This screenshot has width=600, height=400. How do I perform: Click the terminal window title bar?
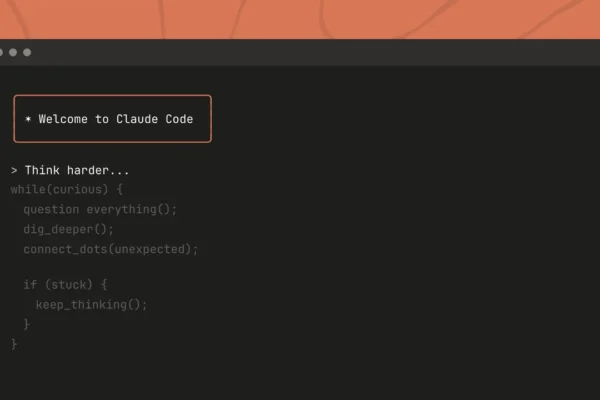[x=300, y=52]
